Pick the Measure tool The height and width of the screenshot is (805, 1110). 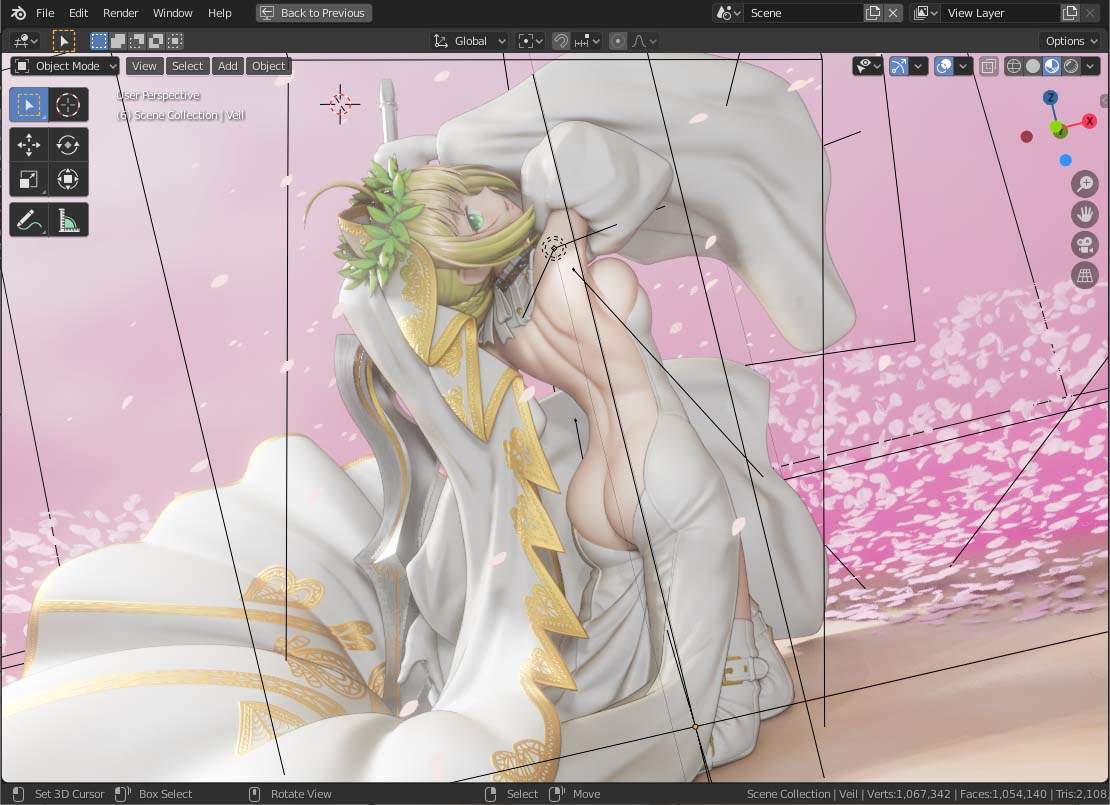coord(68,219)
